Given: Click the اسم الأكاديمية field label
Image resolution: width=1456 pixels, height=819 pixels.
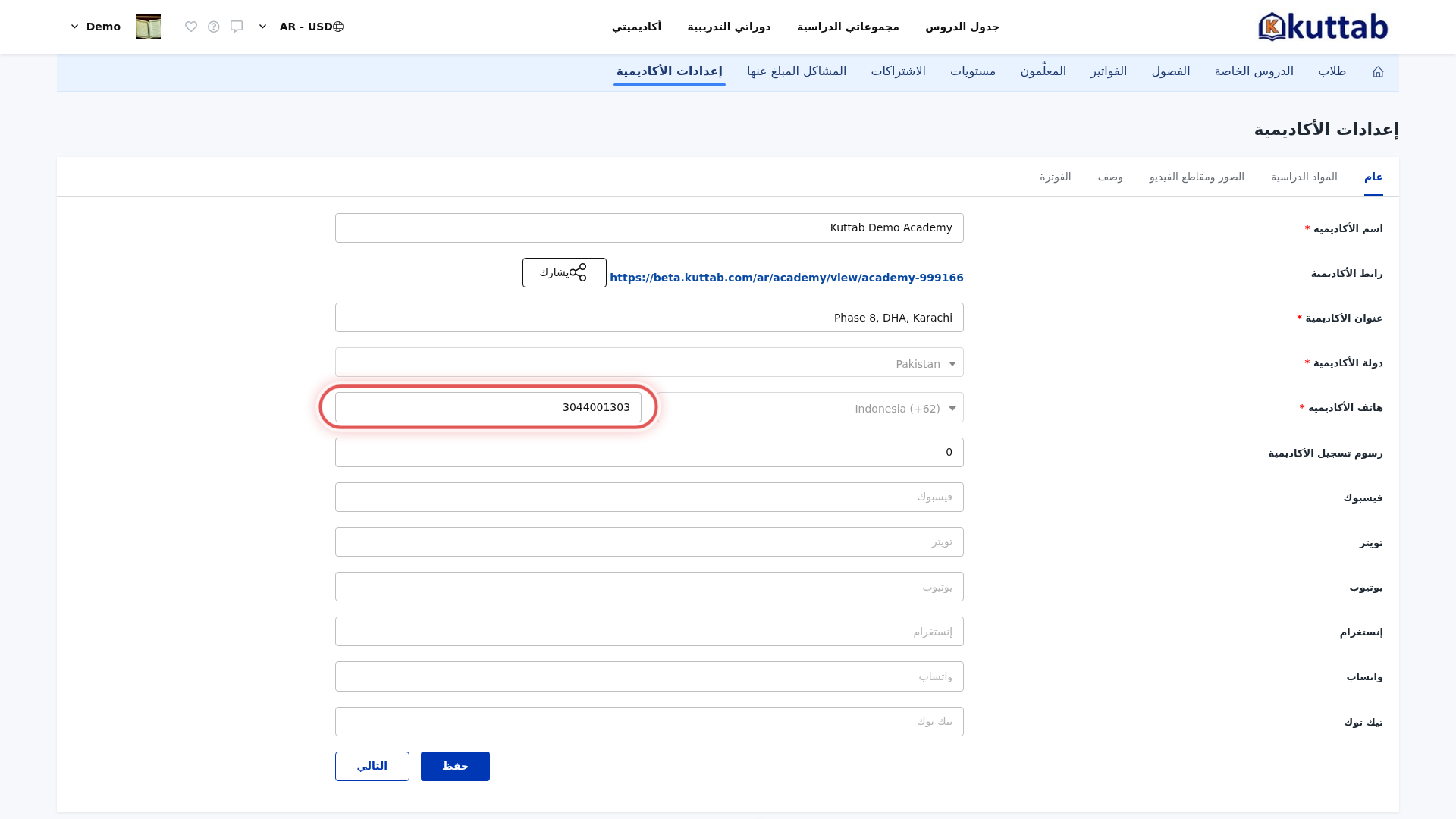Looking at the screenshot, I should click(x=1348, y=229).
